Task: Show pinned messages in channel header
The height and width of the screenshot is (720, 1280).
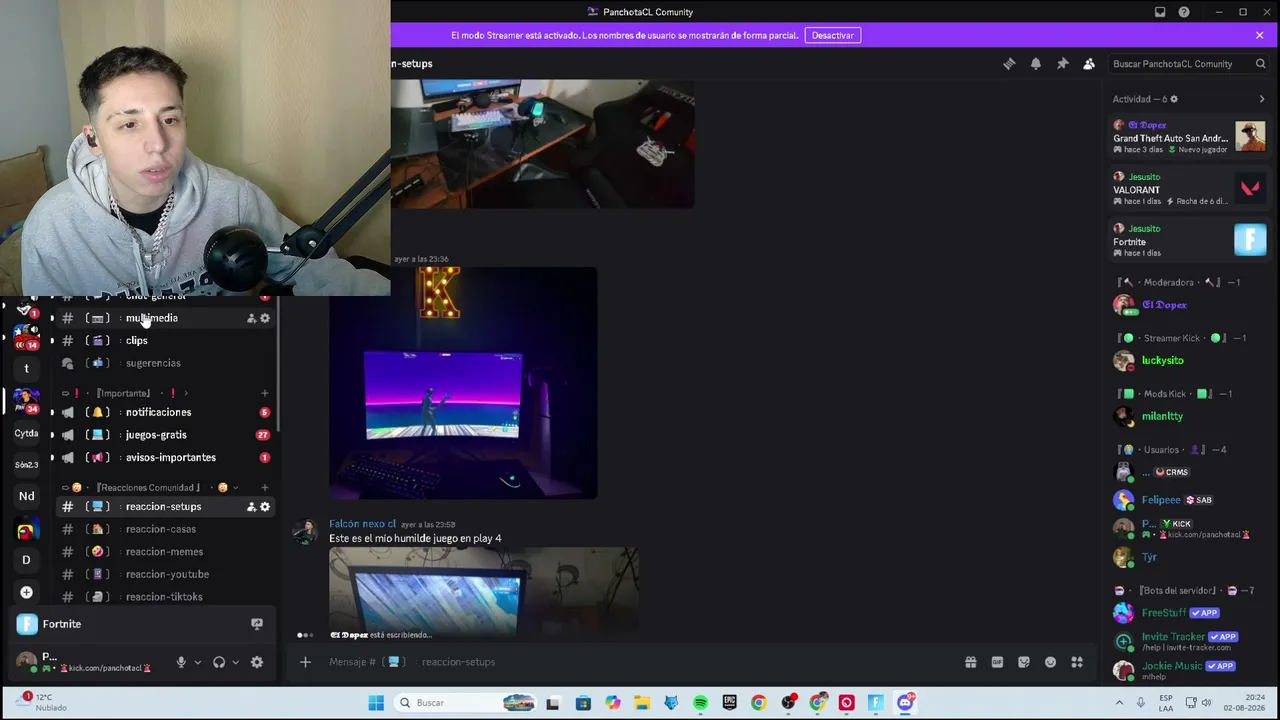Action: coord(1063,64)
